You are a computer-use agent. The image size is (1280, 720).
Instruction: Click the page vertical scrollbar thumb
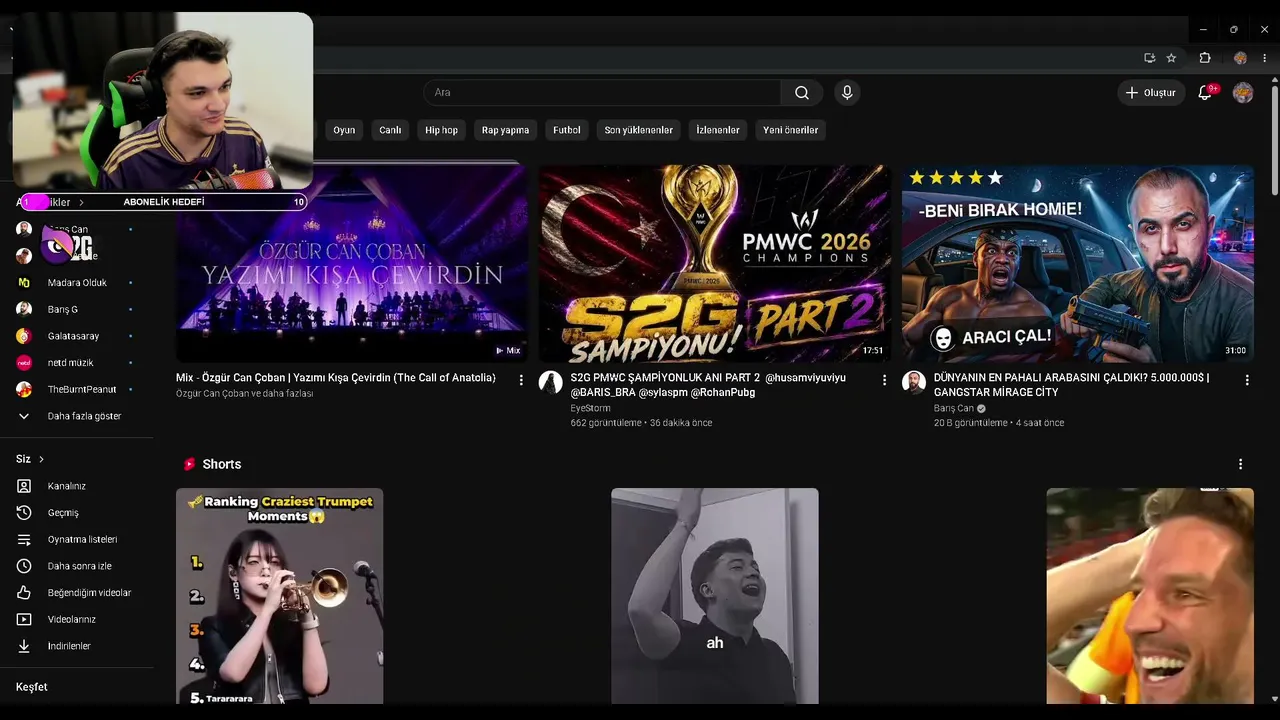click(x=1274, y=140)
